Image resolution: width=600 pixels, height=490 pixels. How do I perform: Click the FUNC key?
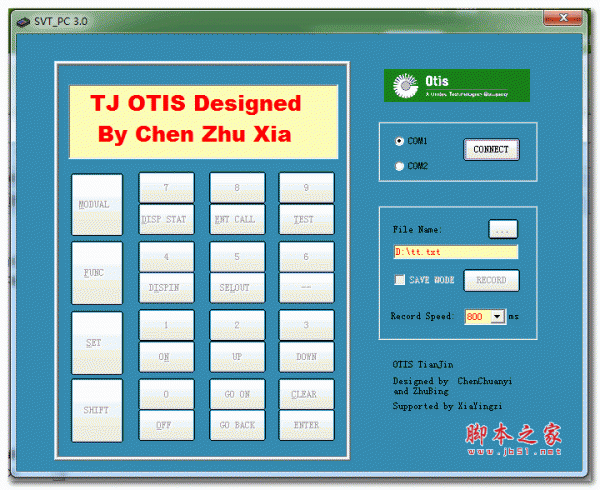pos(97,273)
